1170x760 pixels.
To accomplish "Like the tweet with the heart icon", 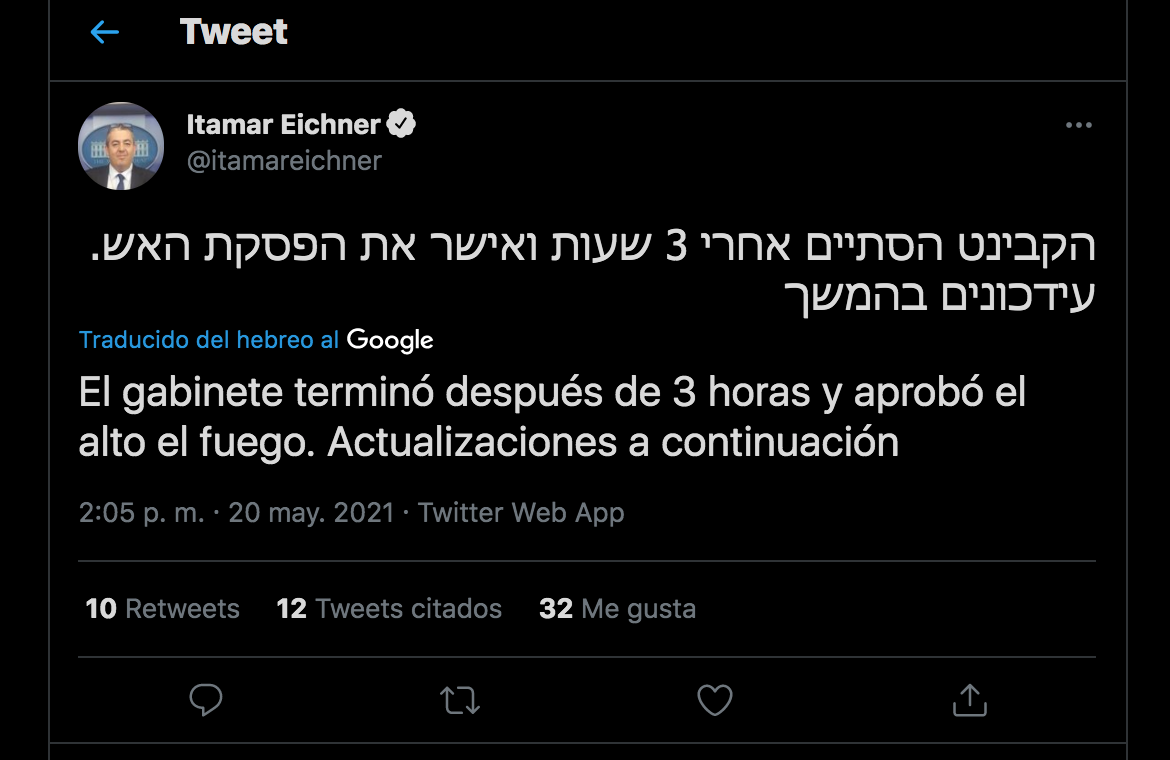I will point(714,700).
